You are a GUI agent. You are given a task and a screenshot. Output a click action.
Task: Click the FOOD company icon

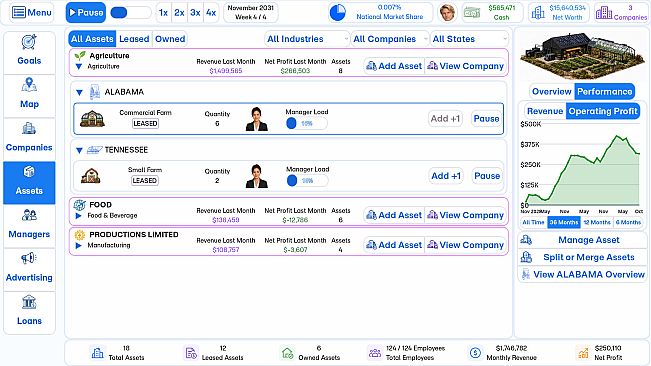coord(79,205)
